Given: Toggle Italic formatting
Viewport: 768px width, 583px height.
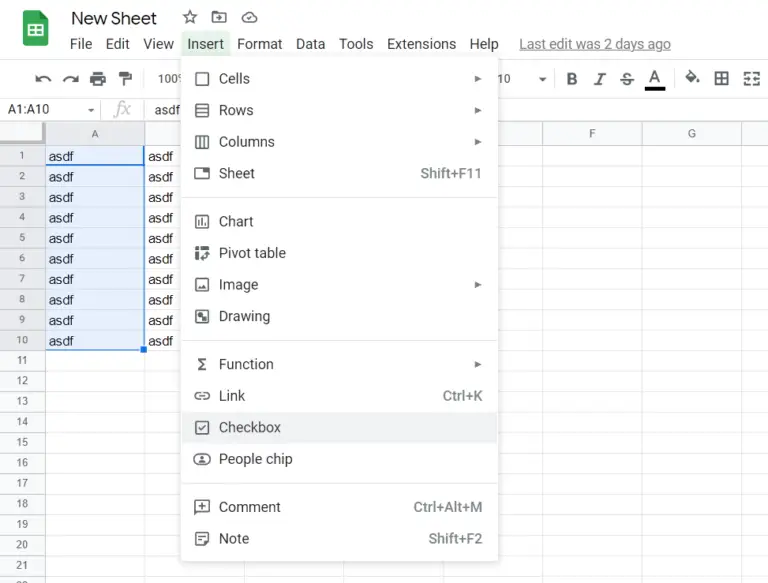Looking at the screenshot, I should point(599,78).
